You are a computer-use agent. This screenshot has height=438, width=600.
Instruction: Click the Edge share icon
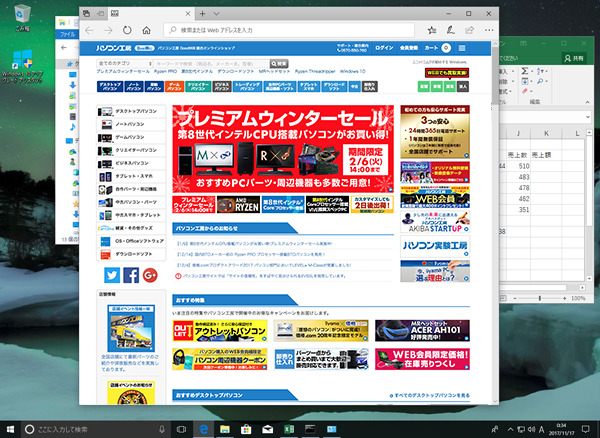coord(470,30)
